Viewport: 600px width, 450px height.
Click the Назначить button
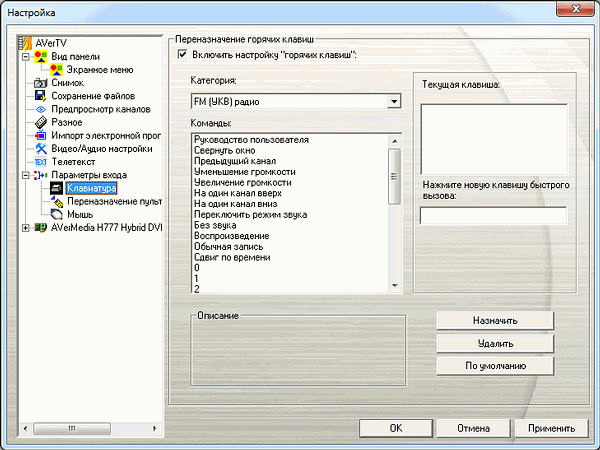pyautogui.click(x=495, y=321)
